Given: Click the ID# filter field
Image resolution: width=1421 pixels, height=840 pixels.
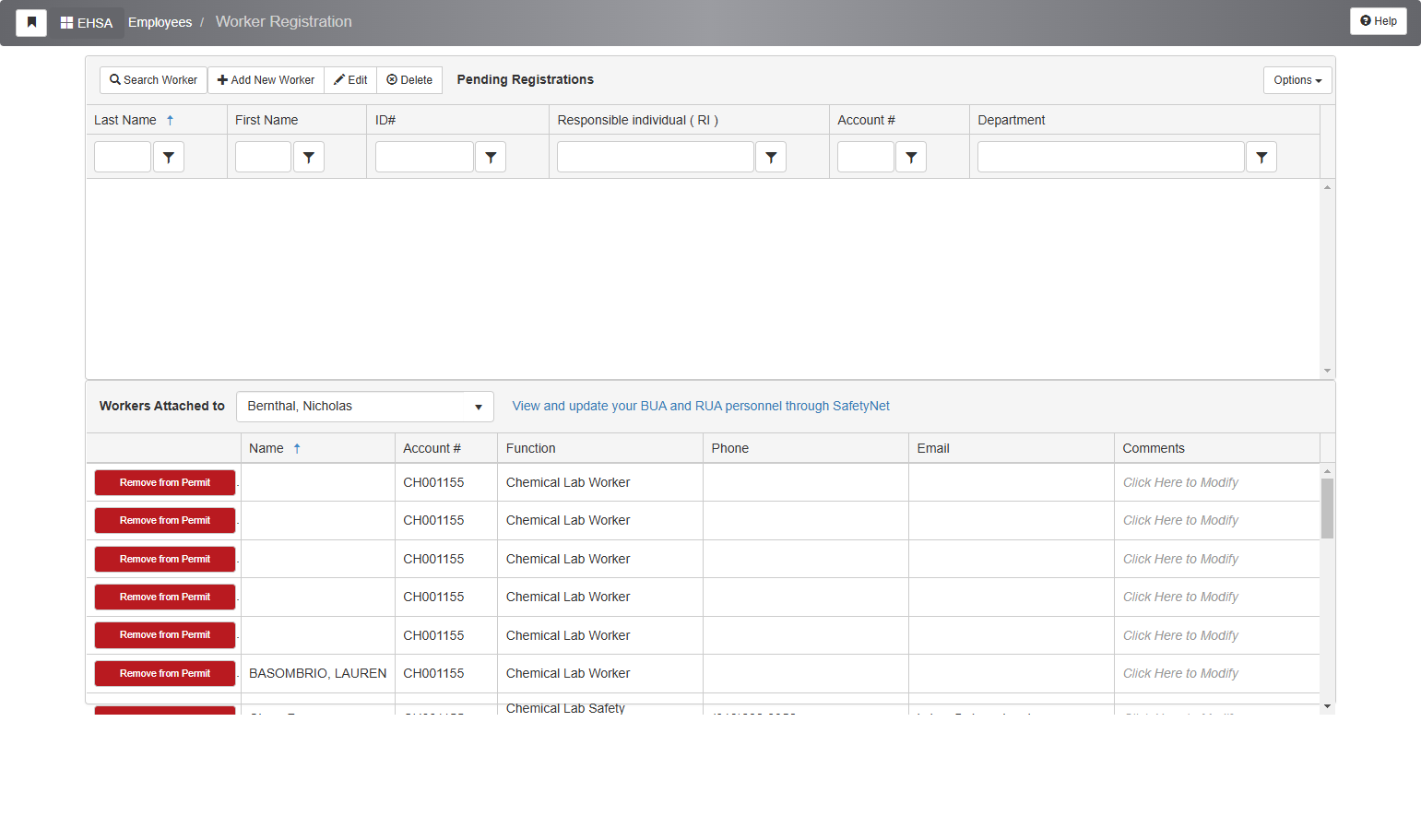Looking at the screenshot, I should point(424,157).
